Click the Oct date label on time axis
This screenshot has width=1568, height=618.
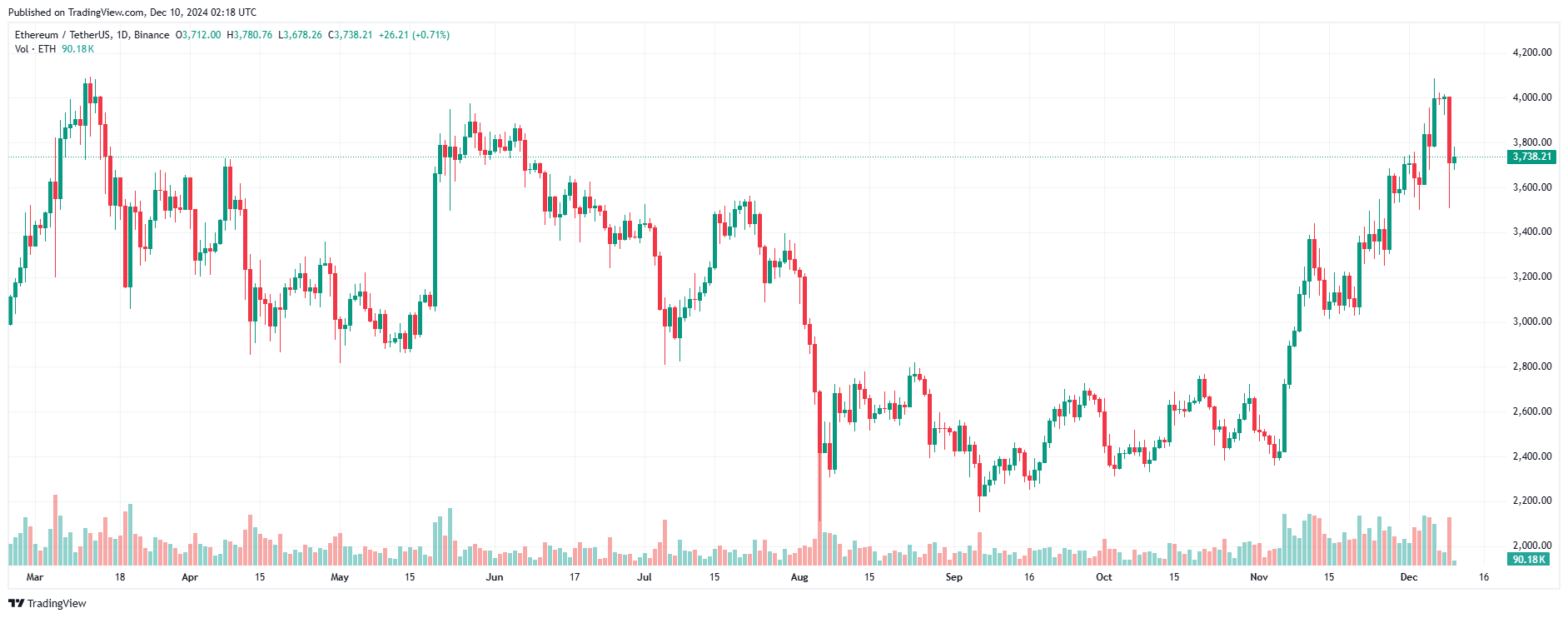tap(1104, 577)
